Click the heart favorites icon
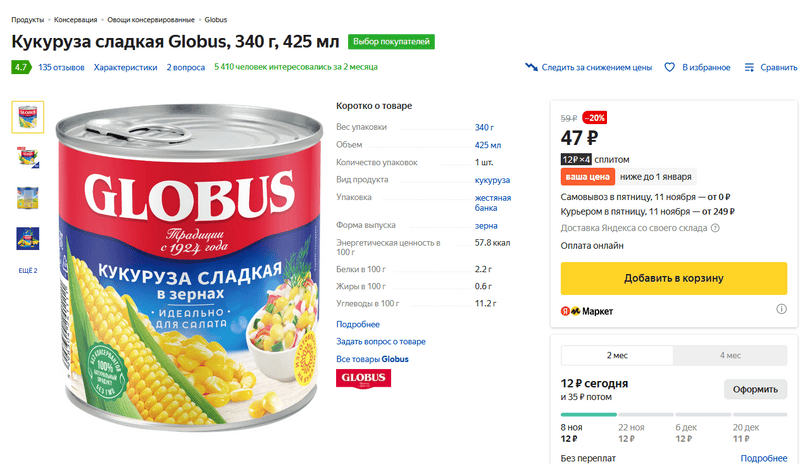800x464 pixels. pos(671,67)
